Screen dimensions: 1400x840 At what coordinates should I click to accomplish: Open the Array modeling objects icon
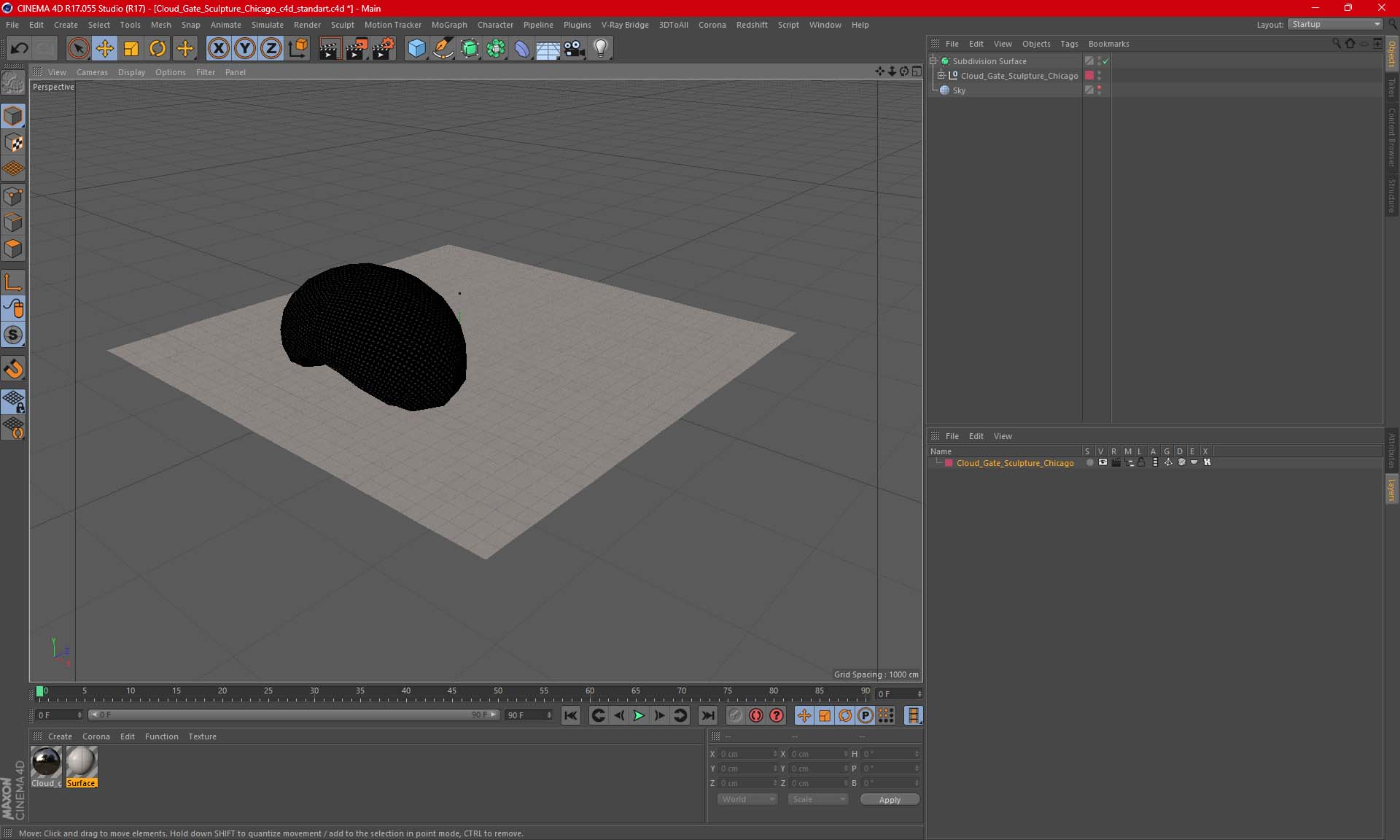coord(496,49)
